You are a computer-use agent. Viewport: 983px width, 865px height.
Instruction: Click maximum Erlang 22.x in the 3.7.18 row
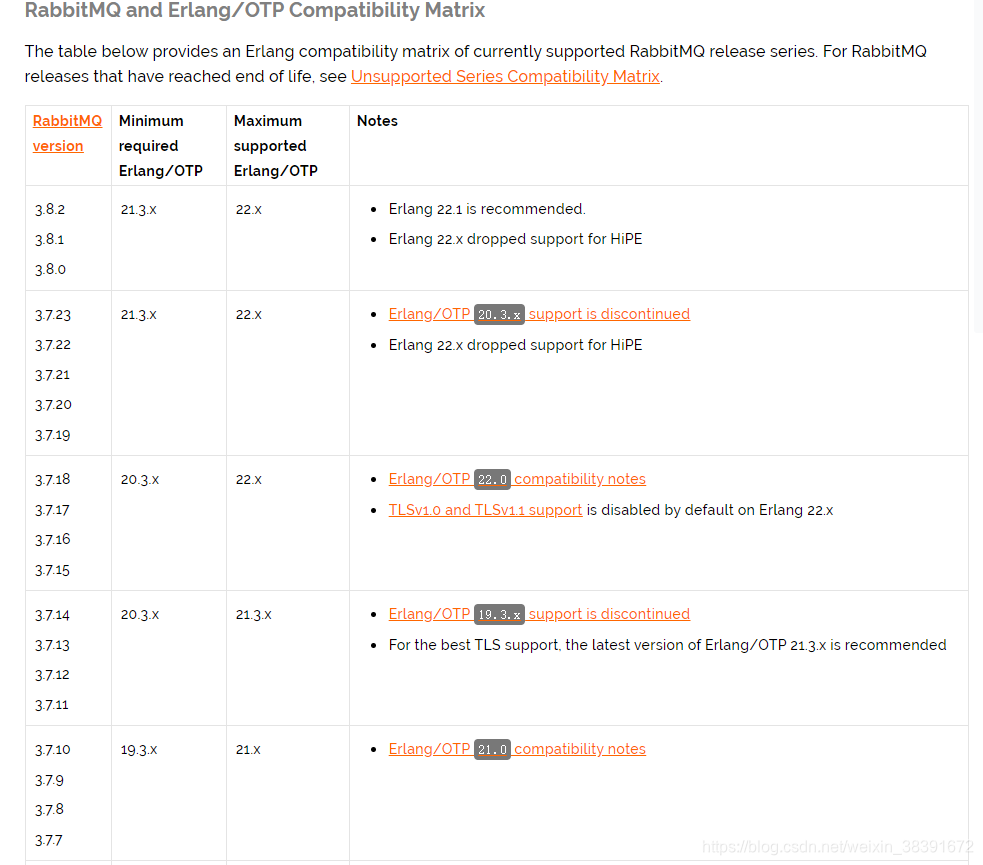[x=249, y=480]
